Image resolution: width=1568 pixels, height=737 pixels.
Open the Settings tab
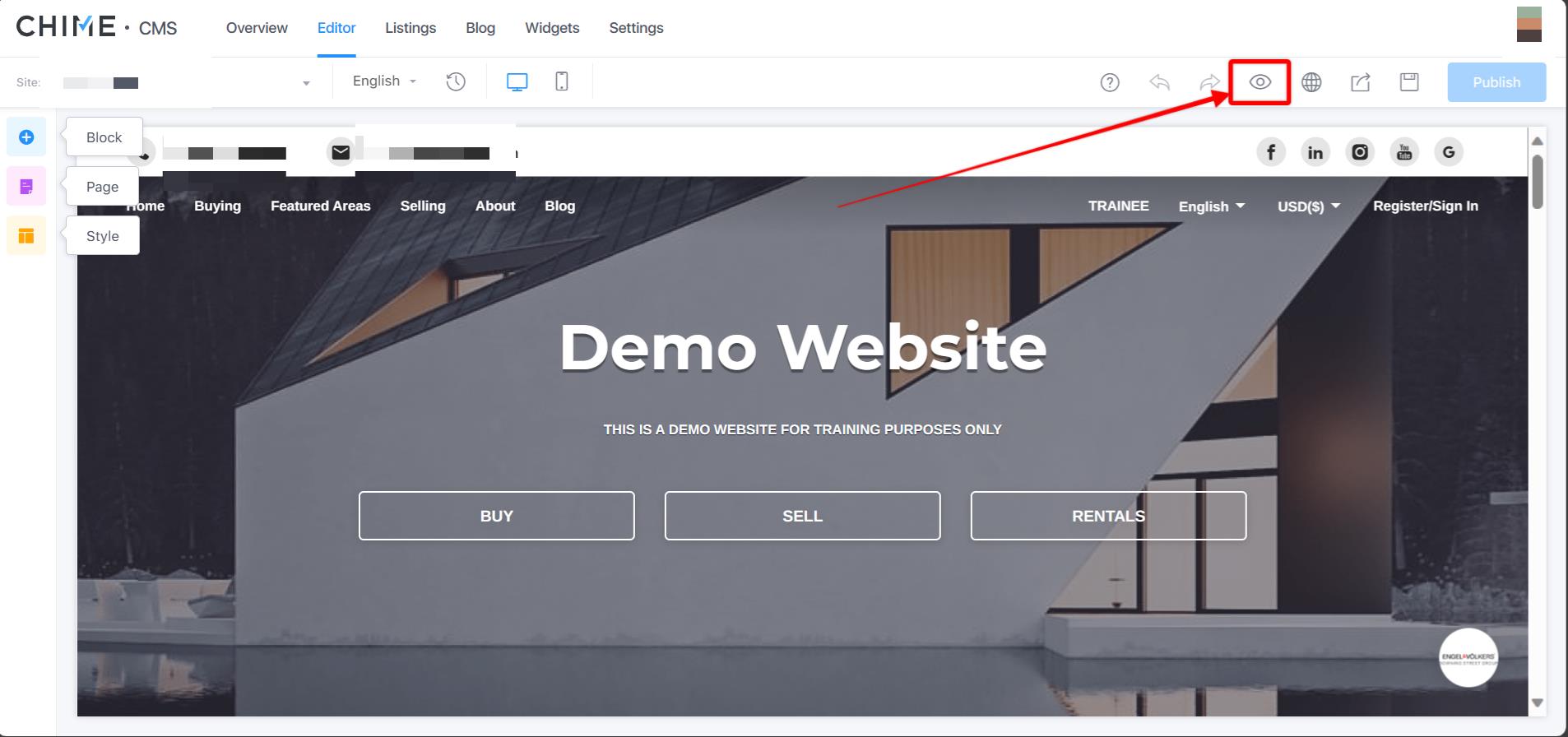[636, 28]
